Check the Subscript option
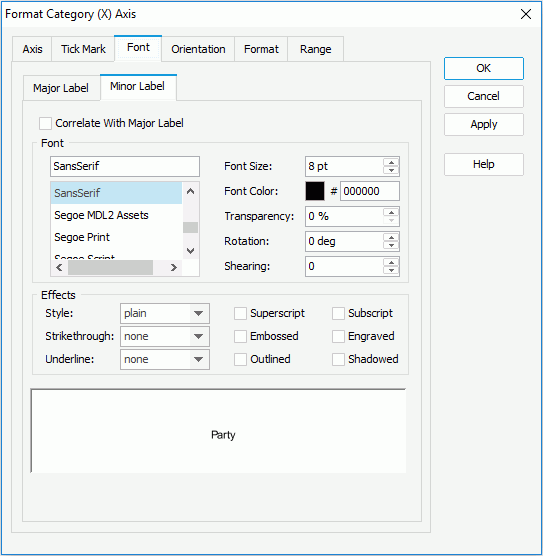This screenshot has height=556, width=543. point(338,313)
